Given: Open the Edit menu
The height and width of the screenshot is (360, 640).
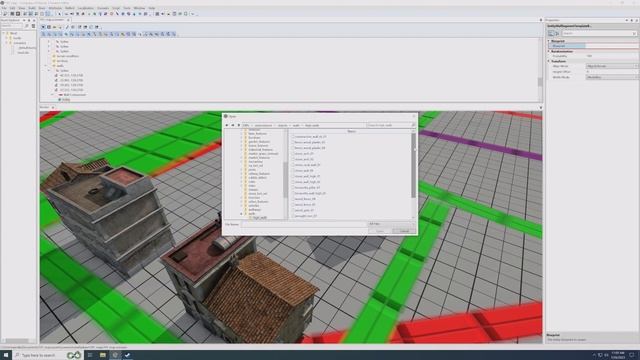Looking at the screenshot, I should 12,8.
